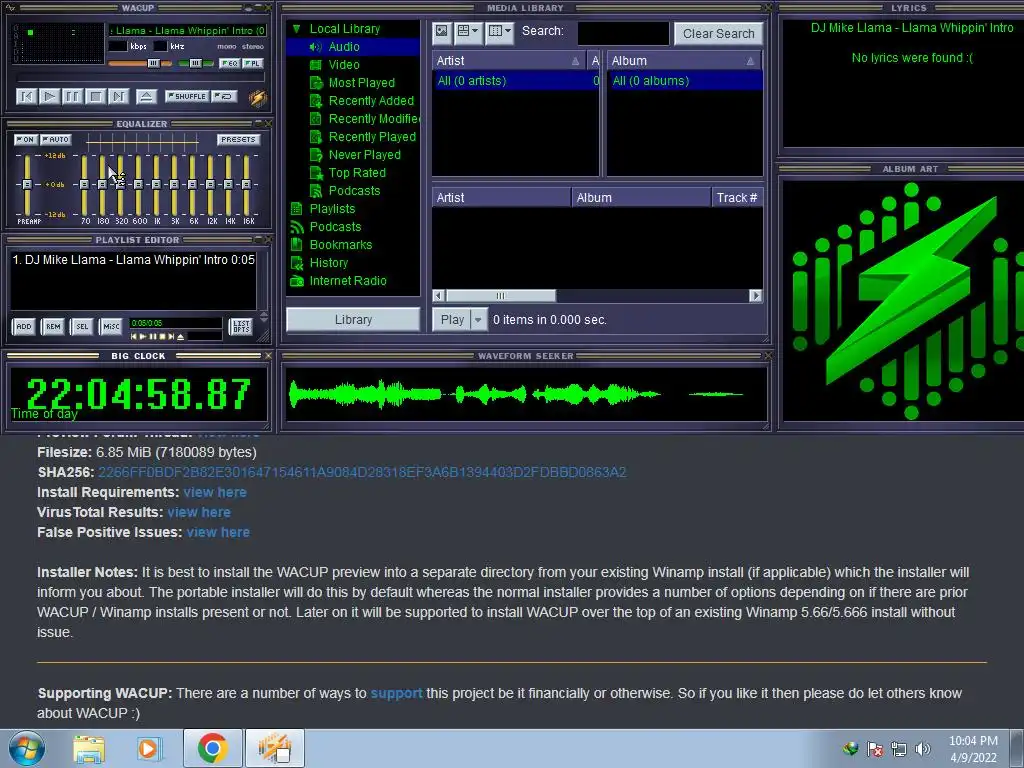Screen dimensions: 1024x768
Task: Sort the upper Album pane header
Action: tap(684, 61)
